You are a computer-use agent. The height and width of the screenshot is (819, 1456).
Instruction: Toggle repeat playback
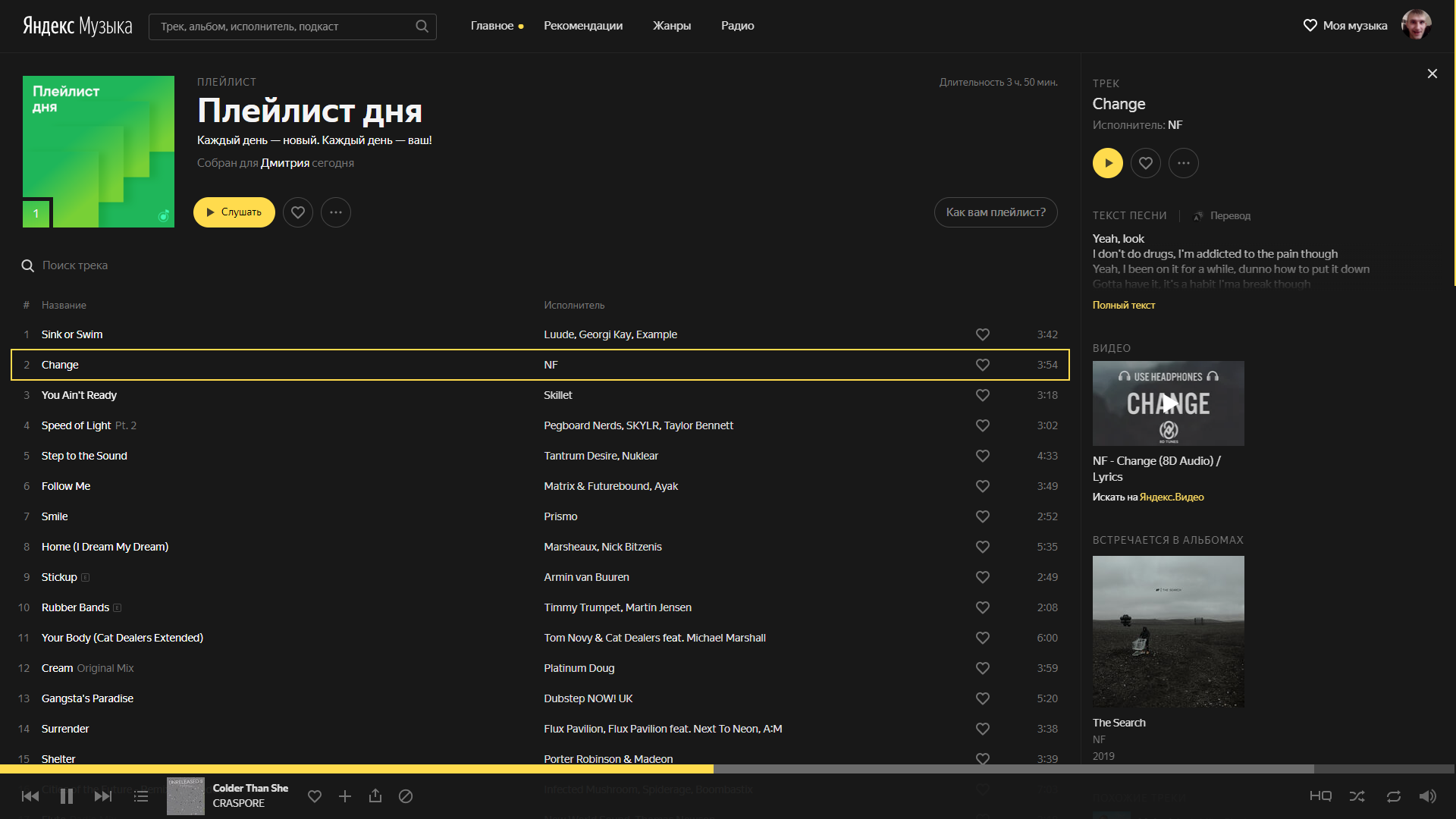coord(1394,796)
